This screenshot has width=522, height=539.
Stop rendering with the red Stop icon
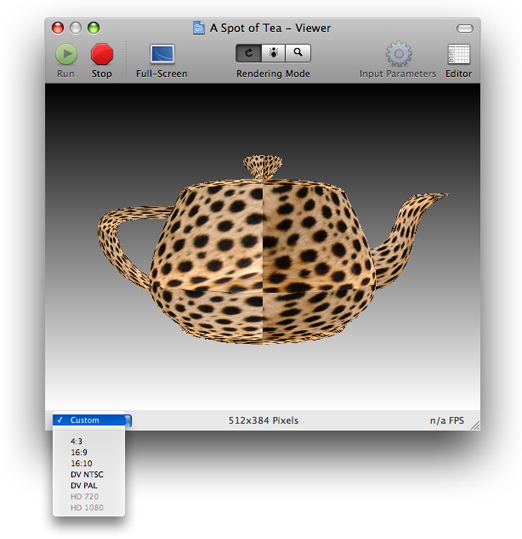102,54
